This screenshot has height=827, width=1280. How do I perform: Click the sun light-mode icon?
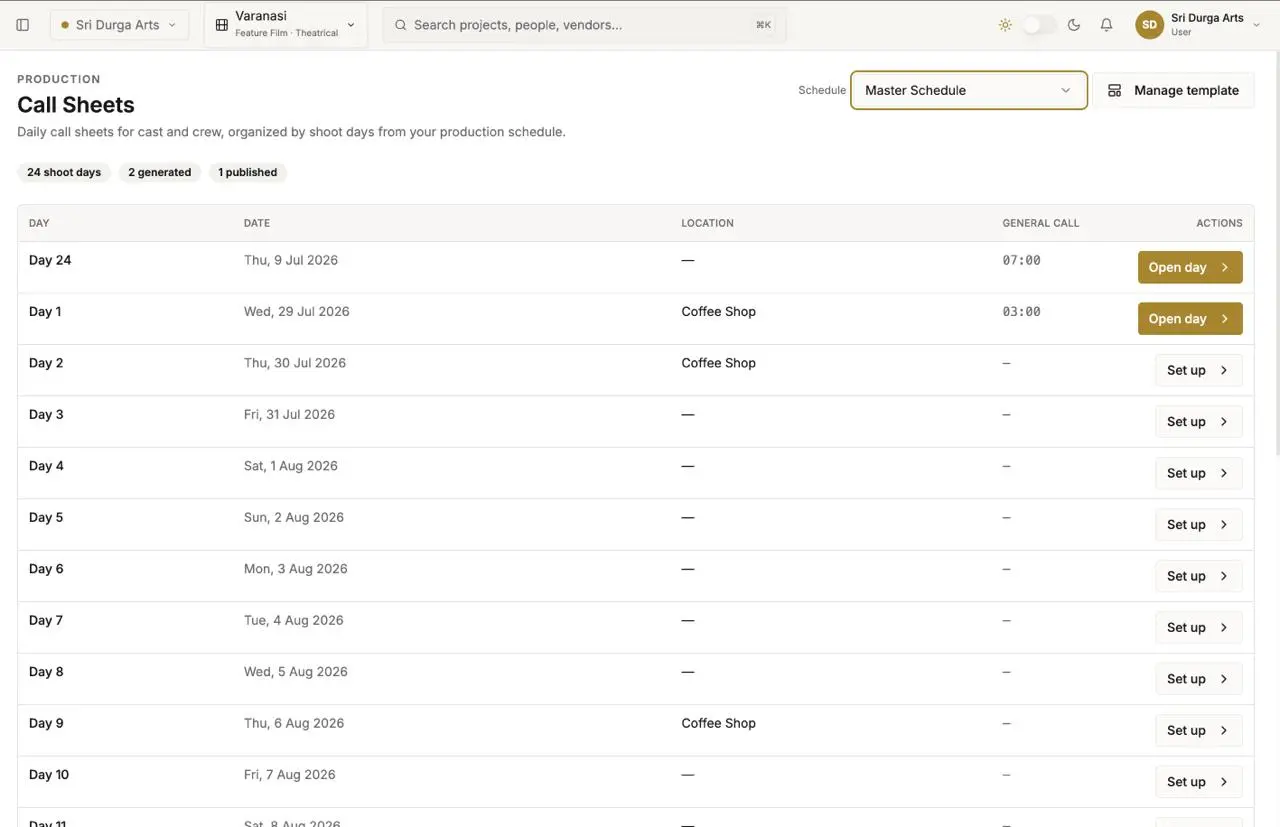[x=1005, y=25]
